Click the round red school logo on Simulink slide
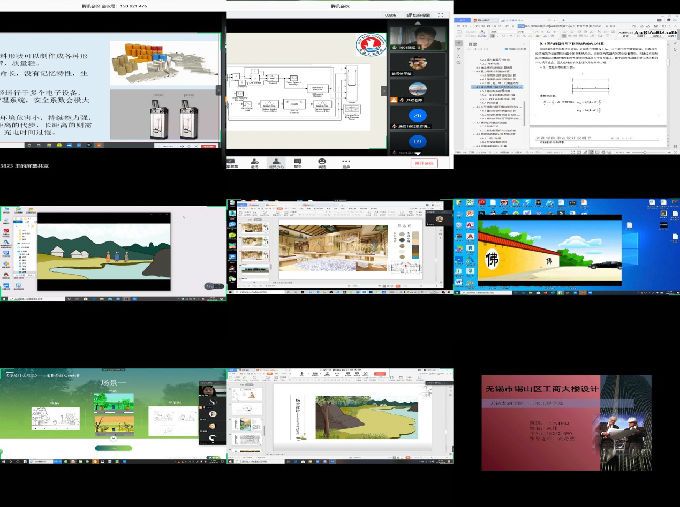The width and height of the screenshot is (680, 507). click(x=370, y=45)
